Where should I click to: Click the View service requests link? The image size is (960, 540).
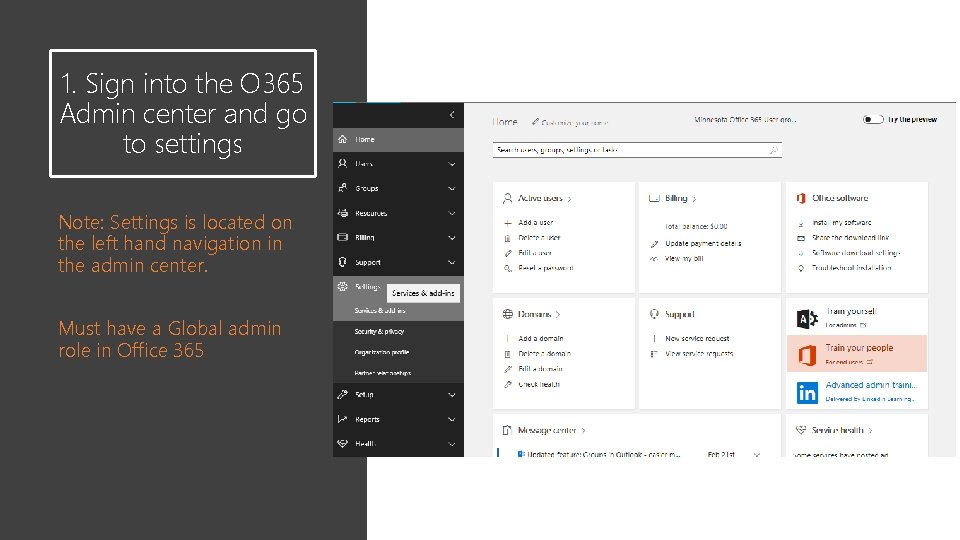pos(699,354)
